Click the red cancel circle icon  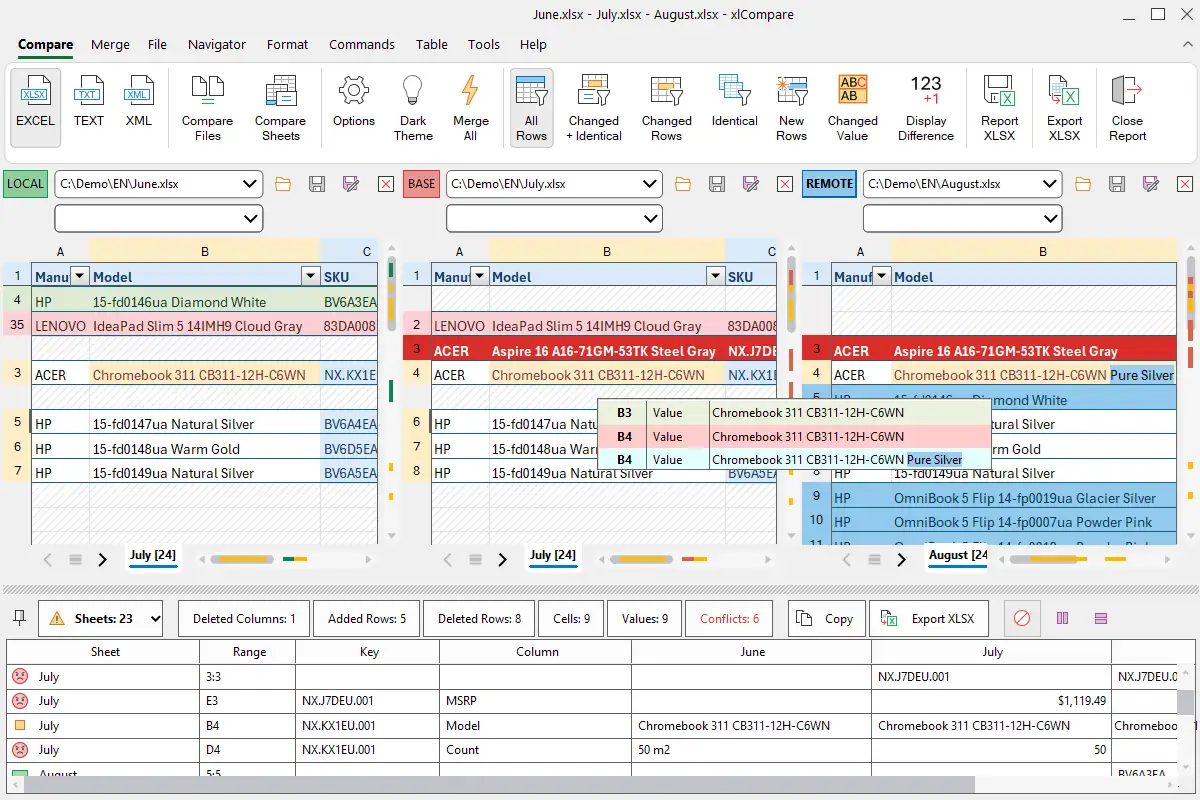[1021, 619]
